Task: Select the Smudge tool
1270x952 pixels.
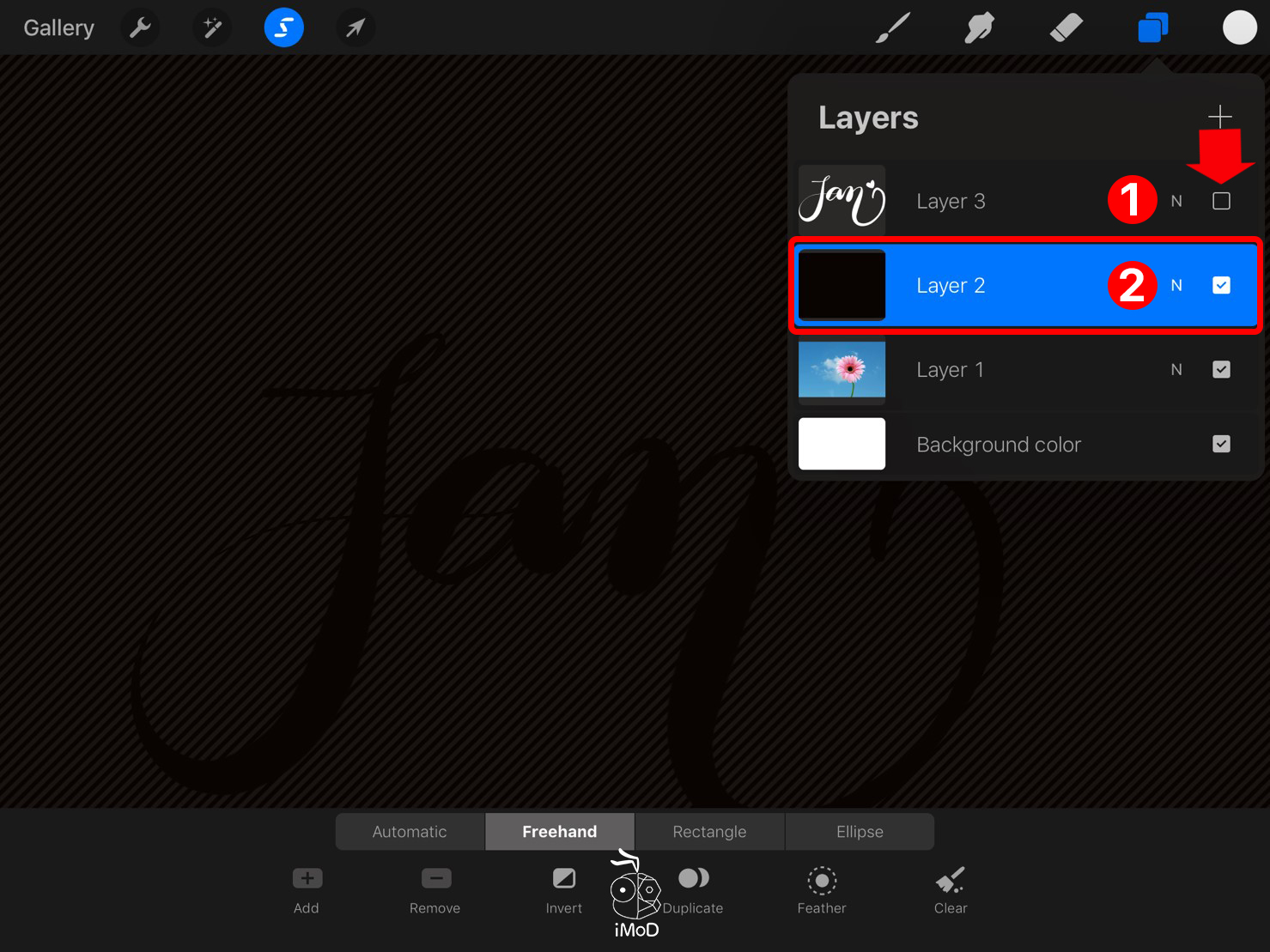Action: coord(979,28)
